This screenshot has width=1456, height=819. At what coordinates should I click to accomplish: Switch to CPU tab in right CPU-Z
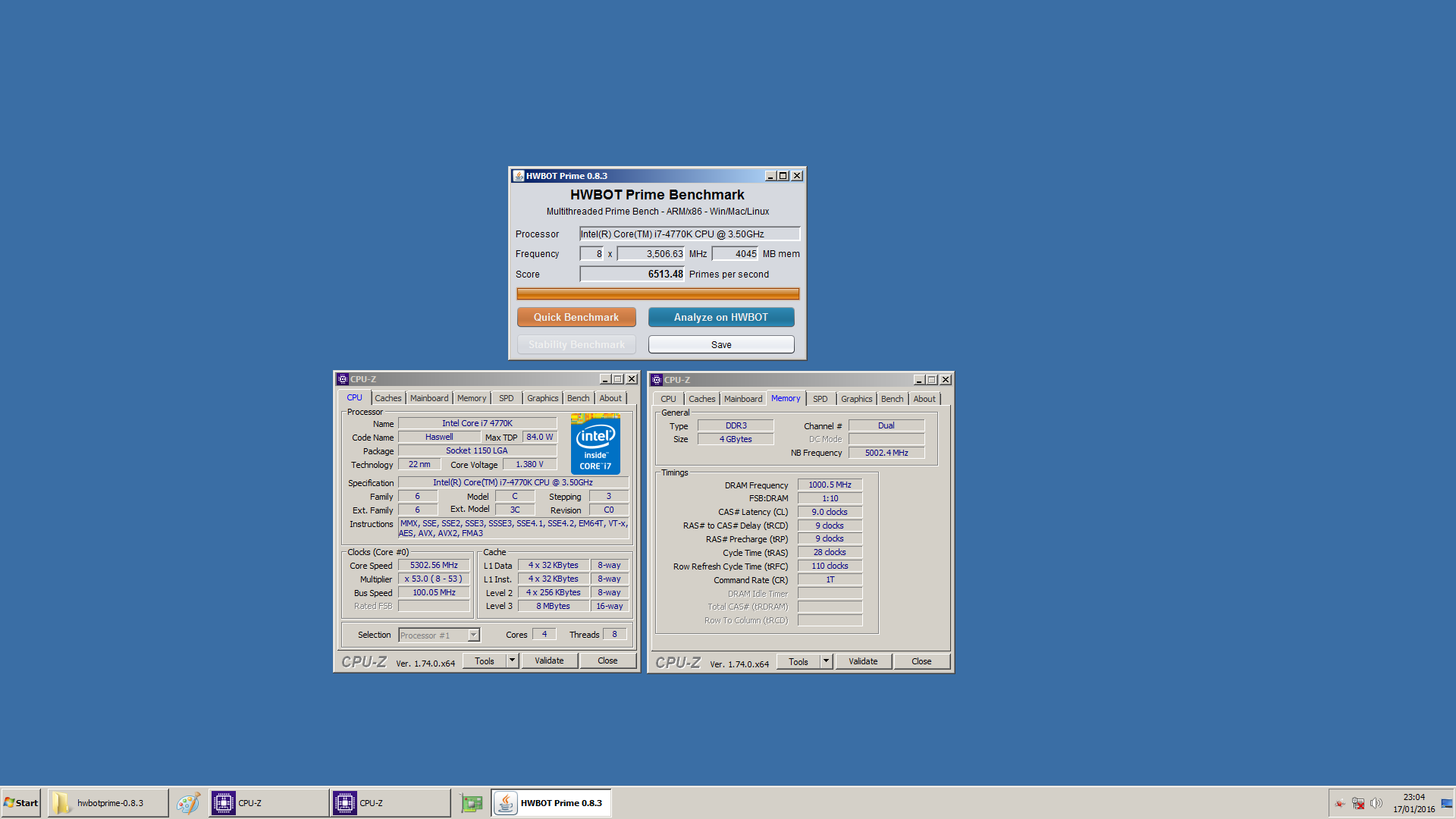(668, 399)
